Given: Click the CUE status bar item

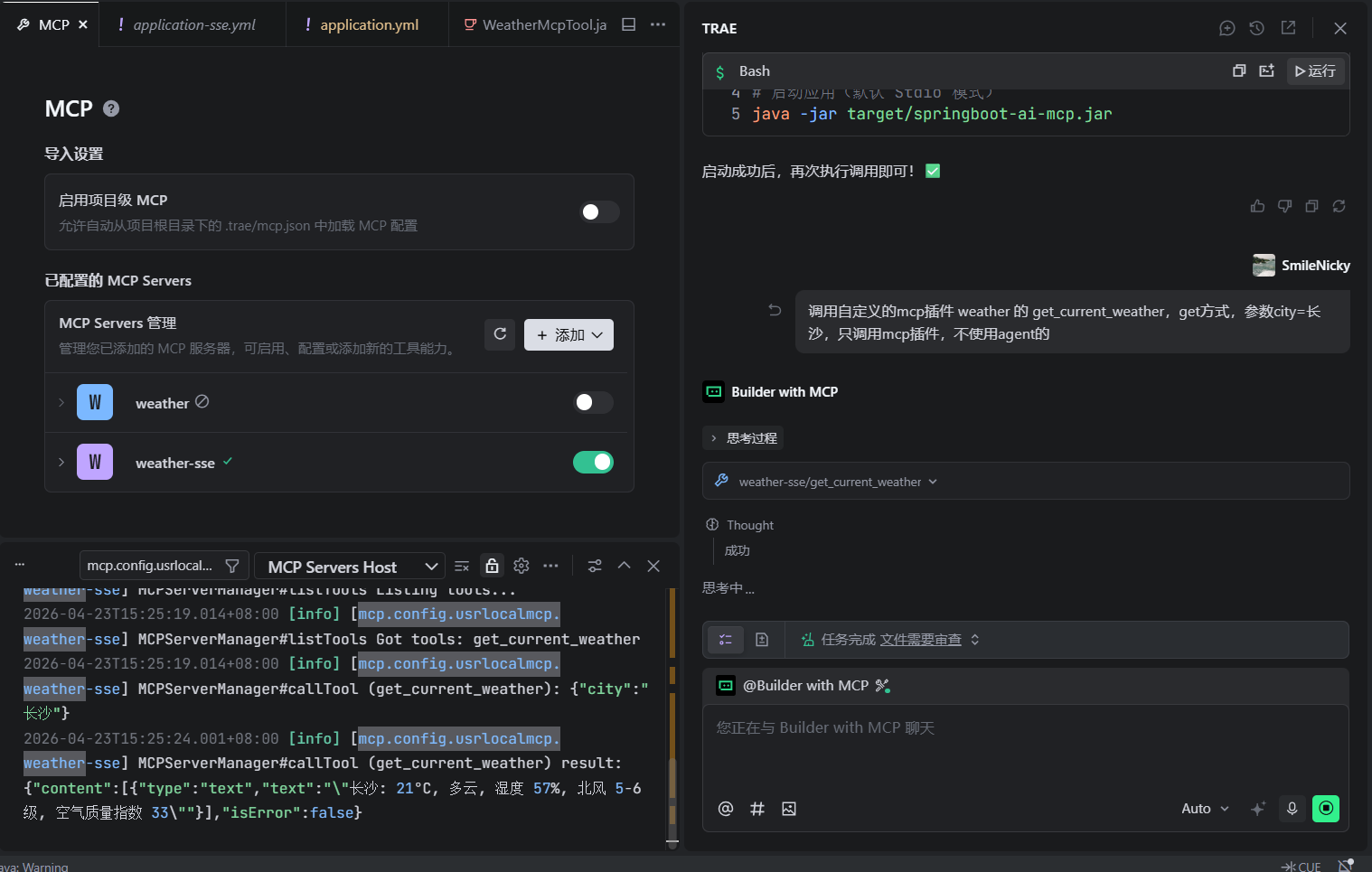Looking at the screenshot, I should [1302, 867].
